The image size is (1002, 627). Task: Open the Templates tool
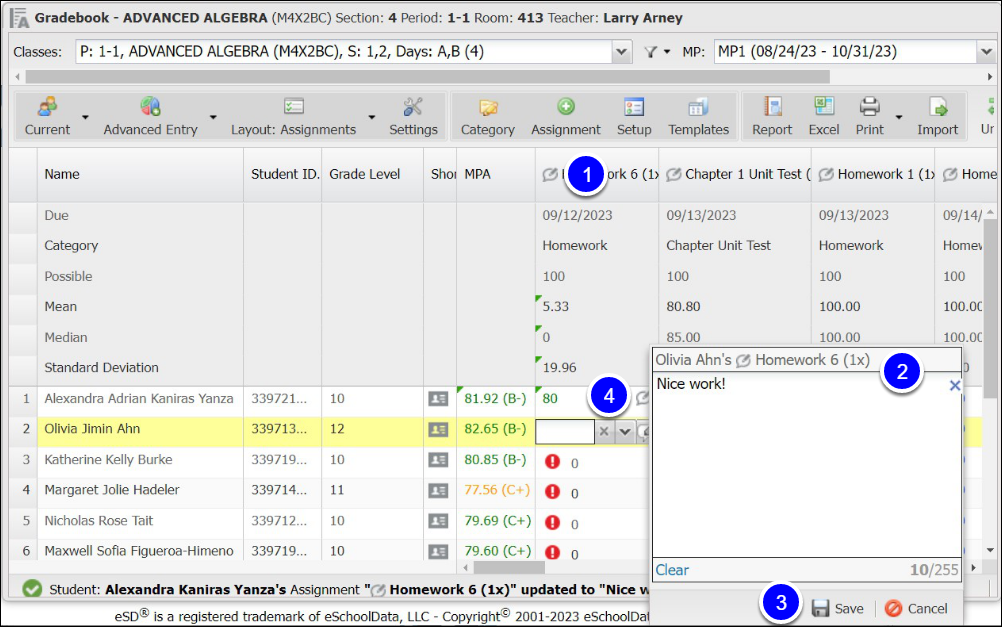[698, 116]
